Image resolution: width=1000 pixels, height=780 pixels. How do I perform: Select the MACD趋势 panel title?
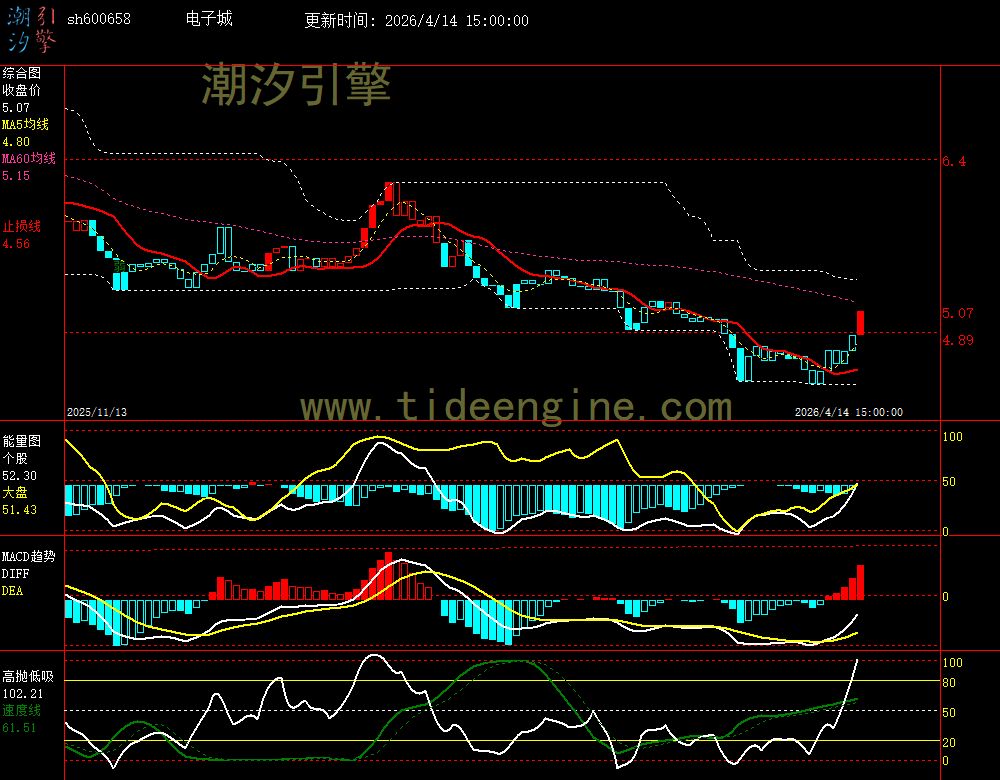pyautogui.click(x=28, y=555)
